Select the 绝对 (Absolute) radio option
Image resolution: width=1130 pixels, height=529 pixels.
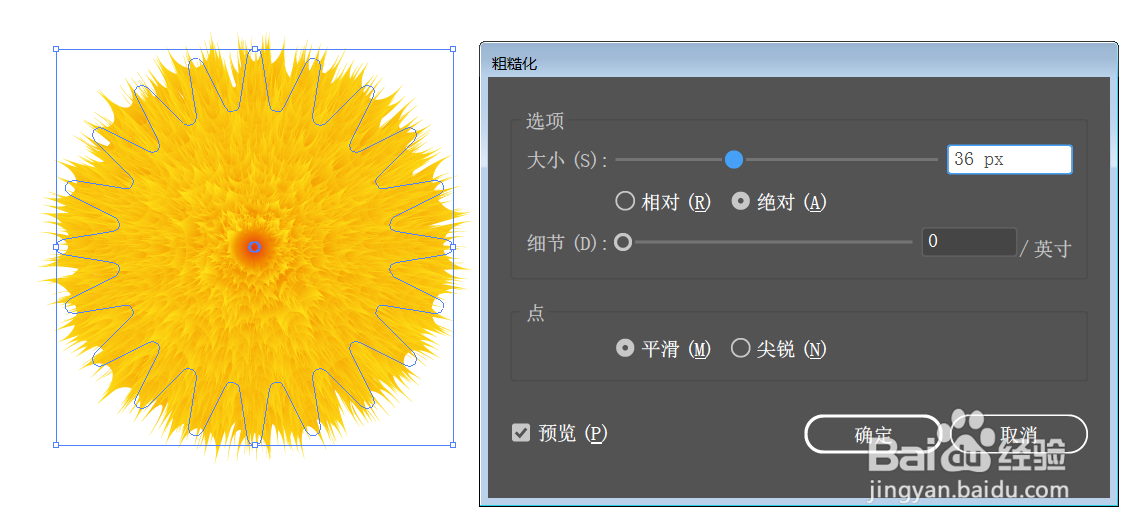click(778, 202)
